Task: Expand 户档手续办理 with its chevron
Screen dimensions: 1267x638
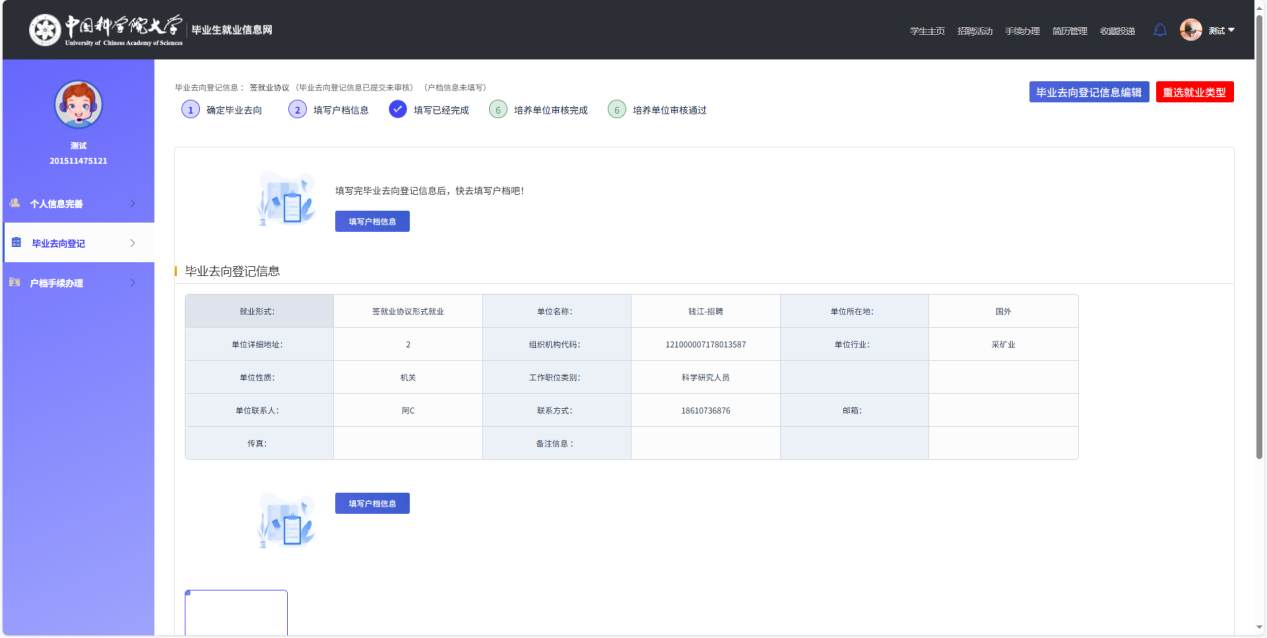Action: (133, 284)
